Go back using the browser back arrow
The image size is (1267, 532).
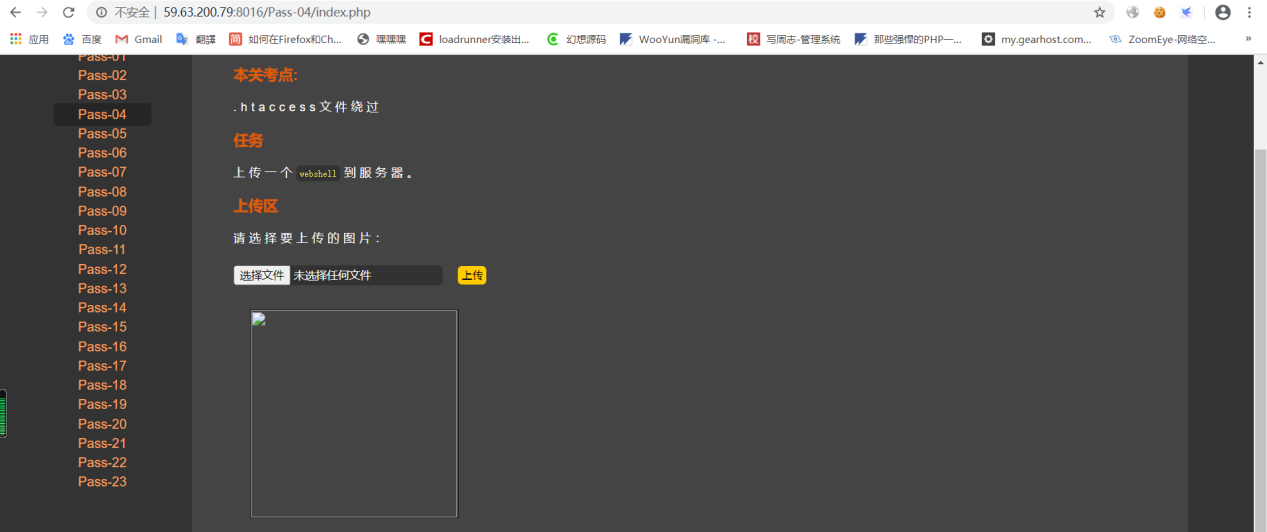click(x=16, y=13)
